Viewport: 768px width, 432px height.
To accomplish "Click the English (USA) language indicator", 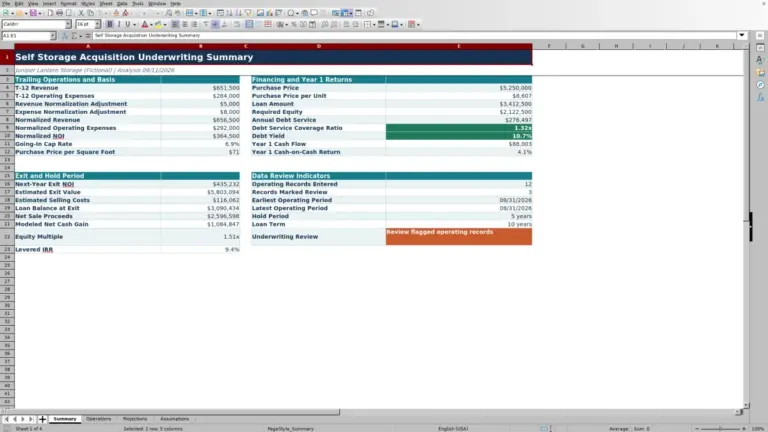I will 453,429.
